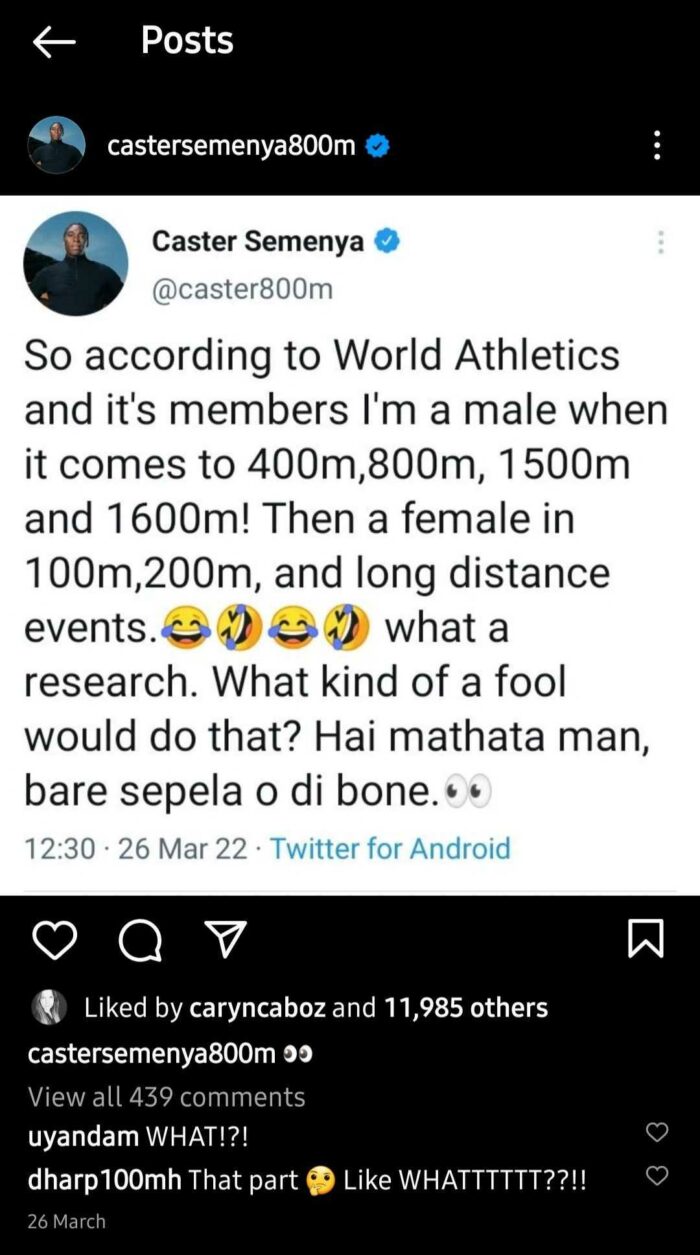Tap the blue verified badge next to Caster Semenya

(387, 242)
